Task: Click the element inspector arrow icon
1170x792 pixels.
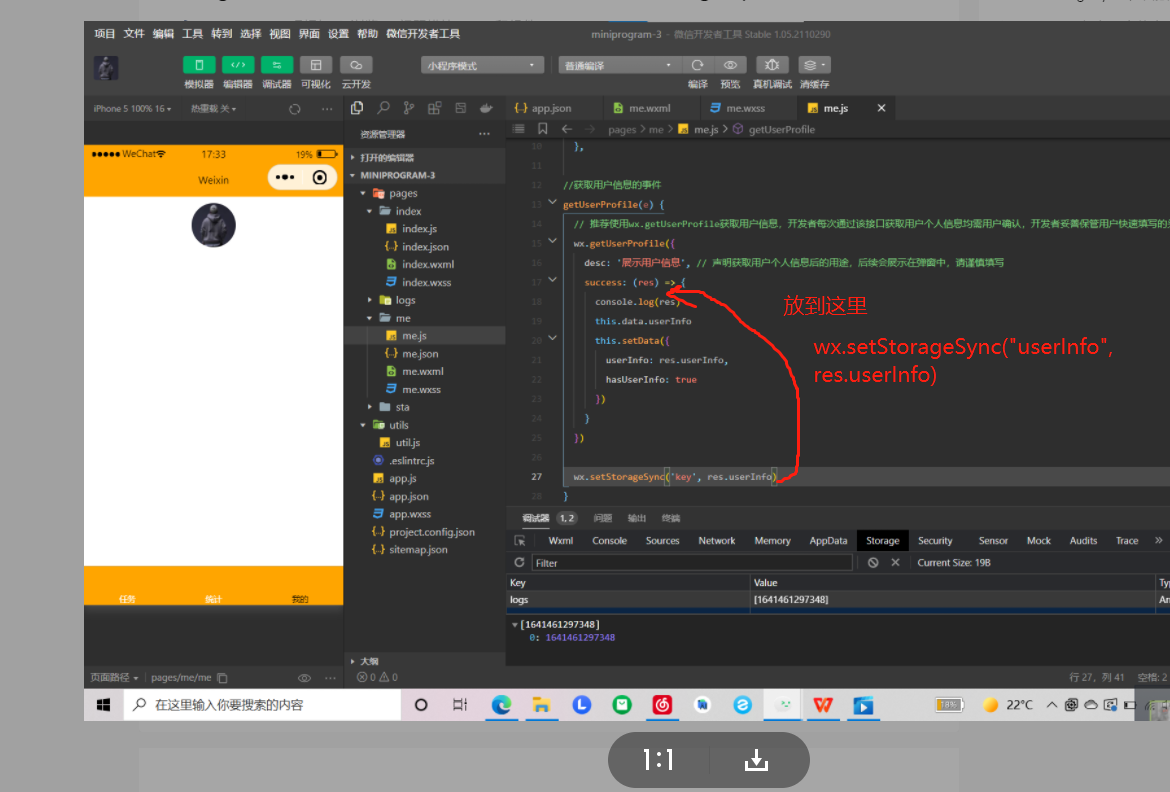Action: [520, 540]
